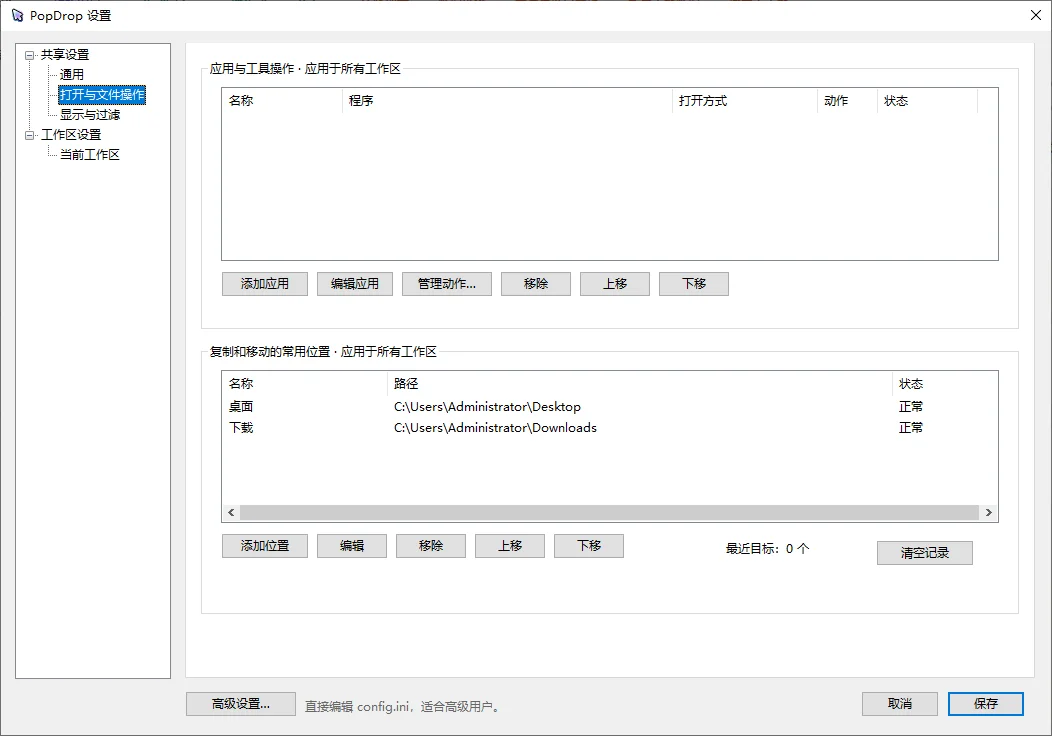
Task: Click the 打开方式 column header
Action: coord(745,101)
